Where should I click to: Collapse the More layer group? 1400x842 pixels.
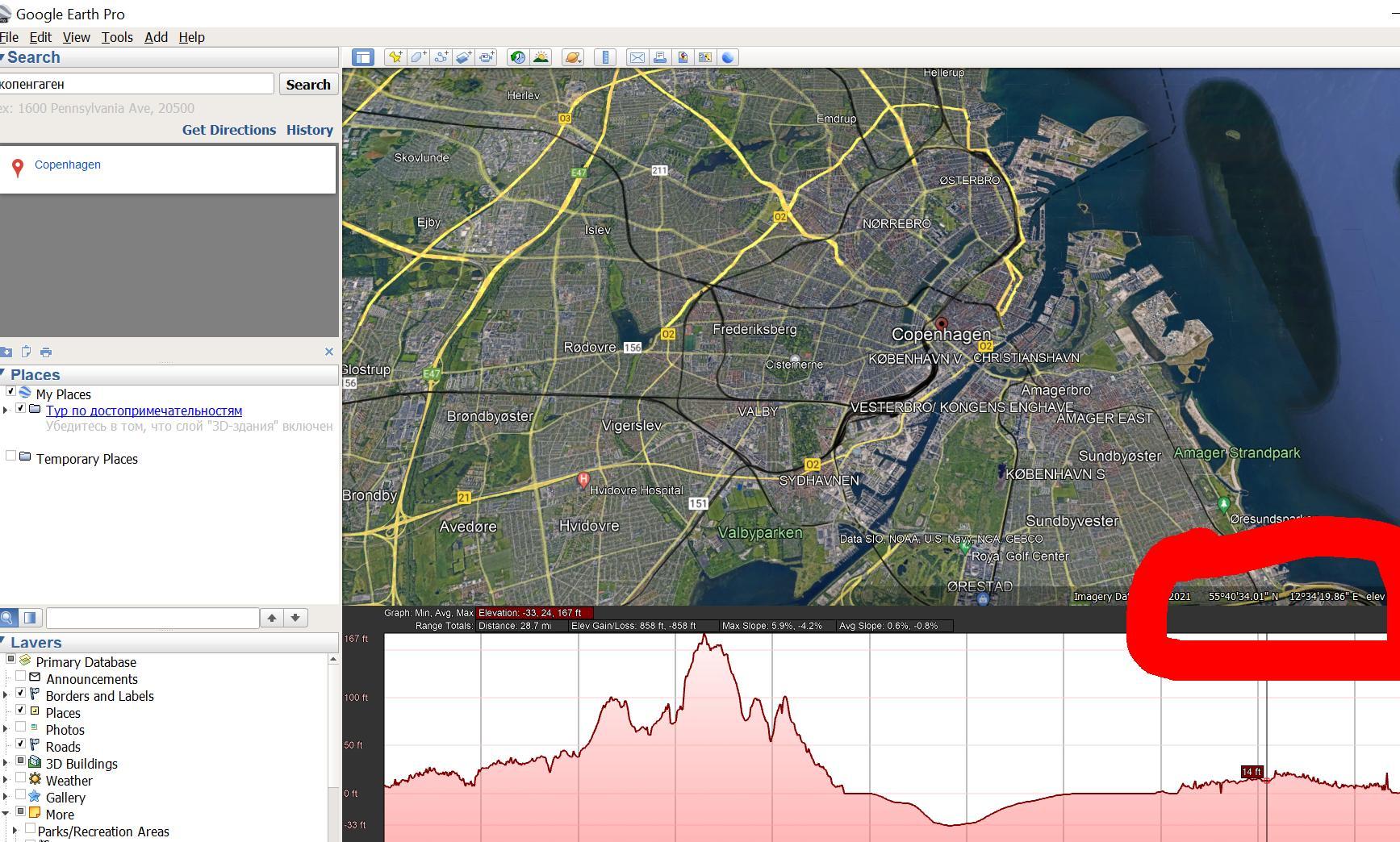[6, 814]
